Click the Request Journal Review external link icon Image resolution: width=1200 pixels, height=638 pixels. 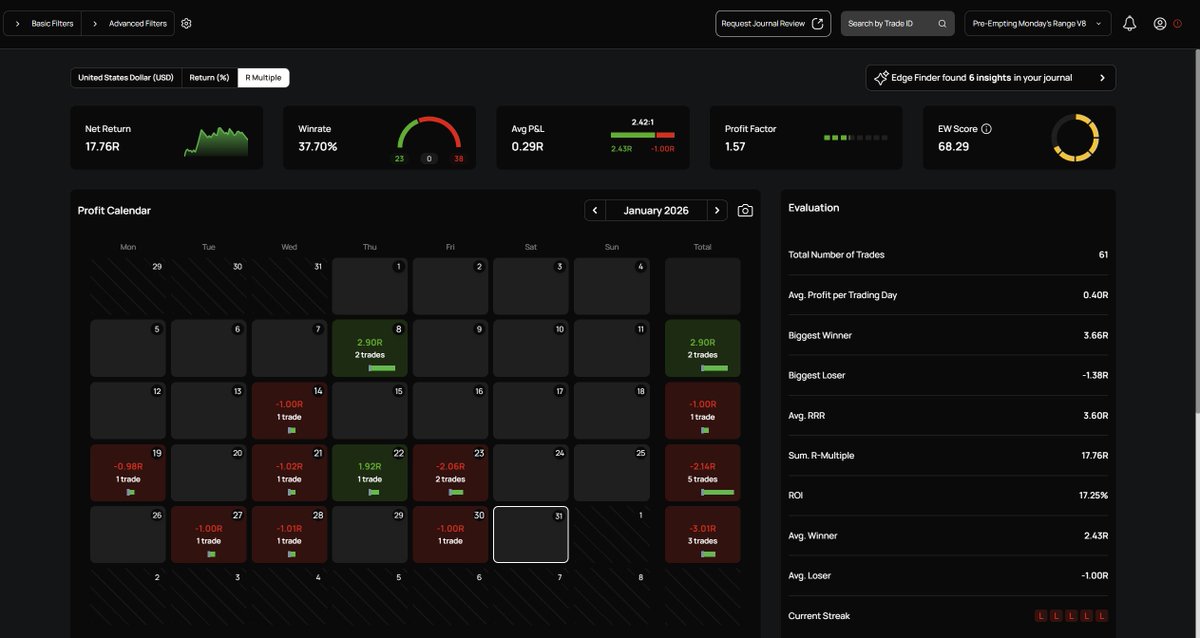818,23
